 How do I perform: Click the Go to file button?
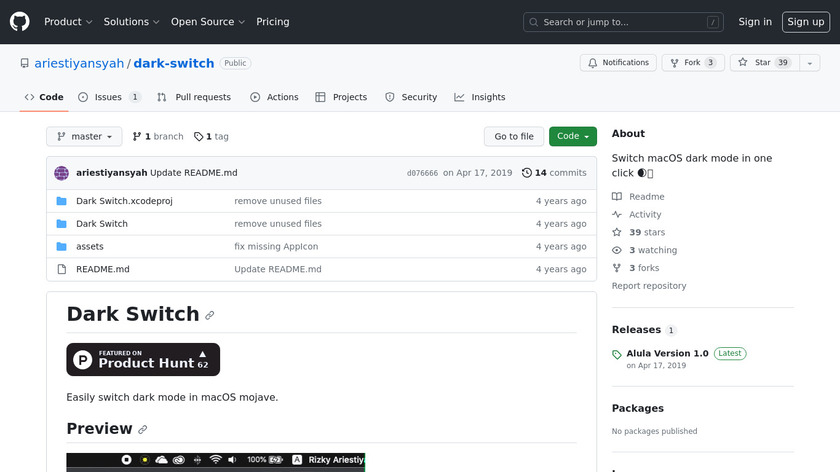tap(514, 137)
